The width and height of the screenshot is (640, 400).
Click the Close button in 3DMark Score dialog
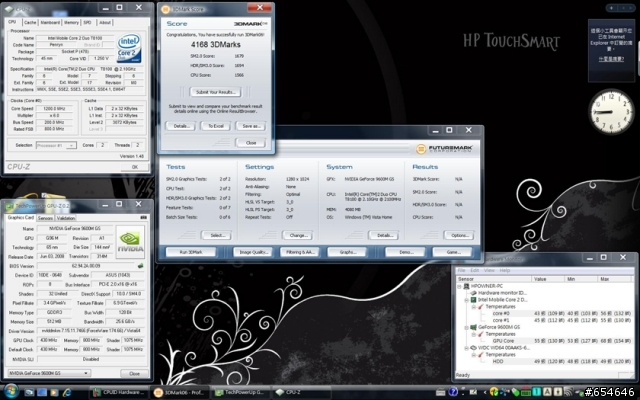[251, 143]
